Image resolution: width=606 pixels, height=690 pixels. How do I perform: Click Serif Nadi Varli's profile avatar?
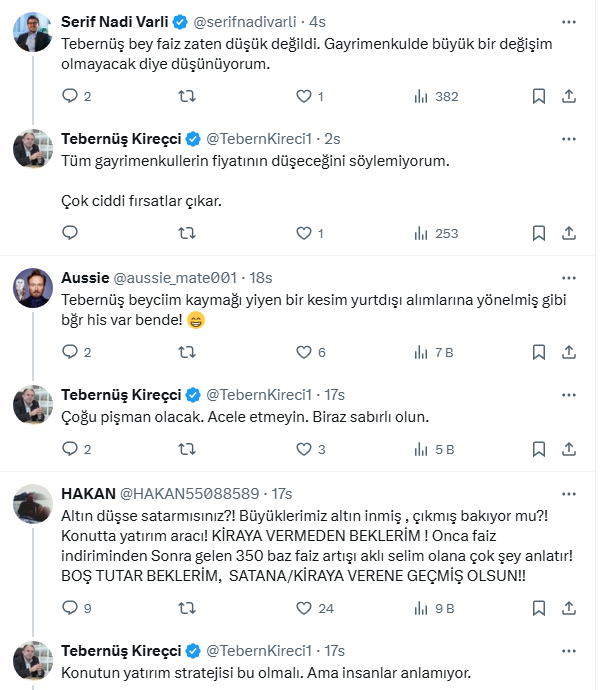tap(33, 33)
